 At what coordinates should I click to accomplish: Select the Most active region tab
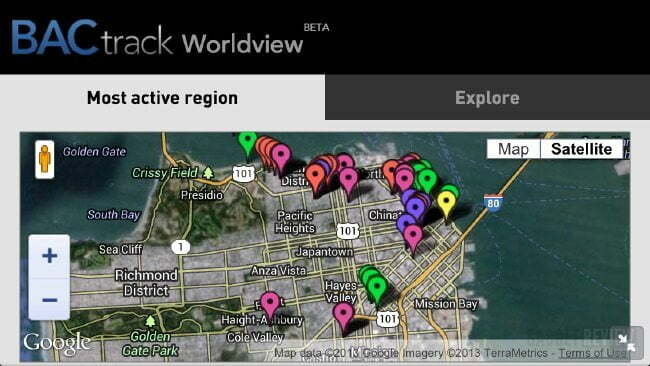[x=162, y=98]
